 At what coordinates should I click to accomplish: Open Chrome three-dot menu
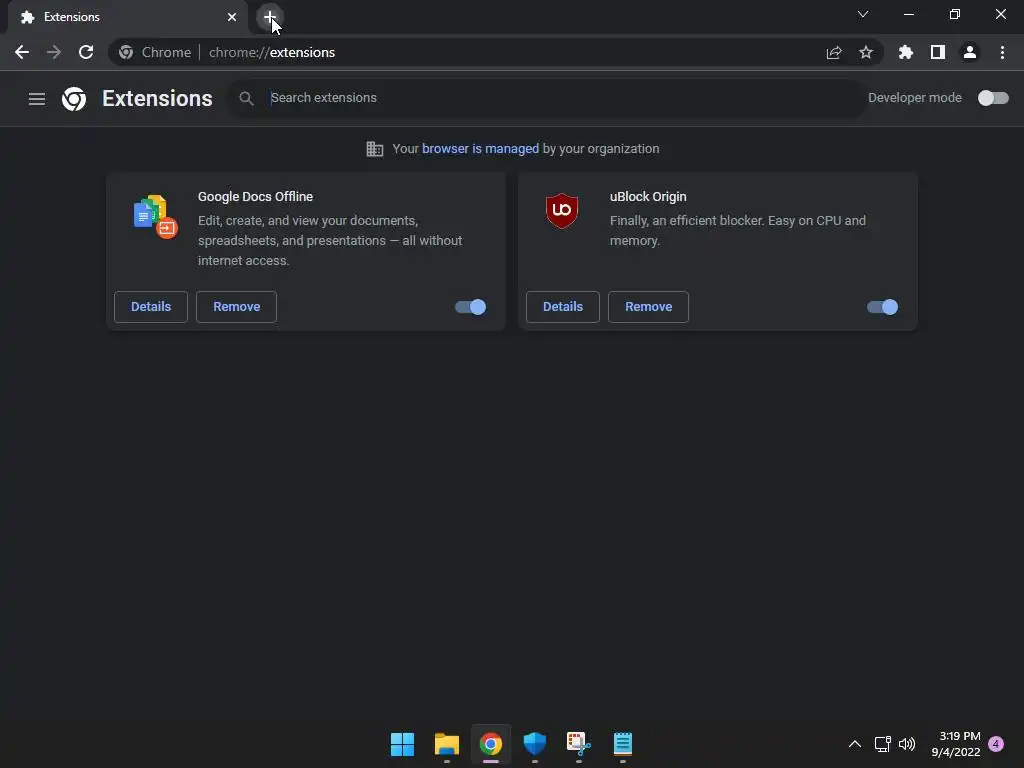coord(1002,52)
